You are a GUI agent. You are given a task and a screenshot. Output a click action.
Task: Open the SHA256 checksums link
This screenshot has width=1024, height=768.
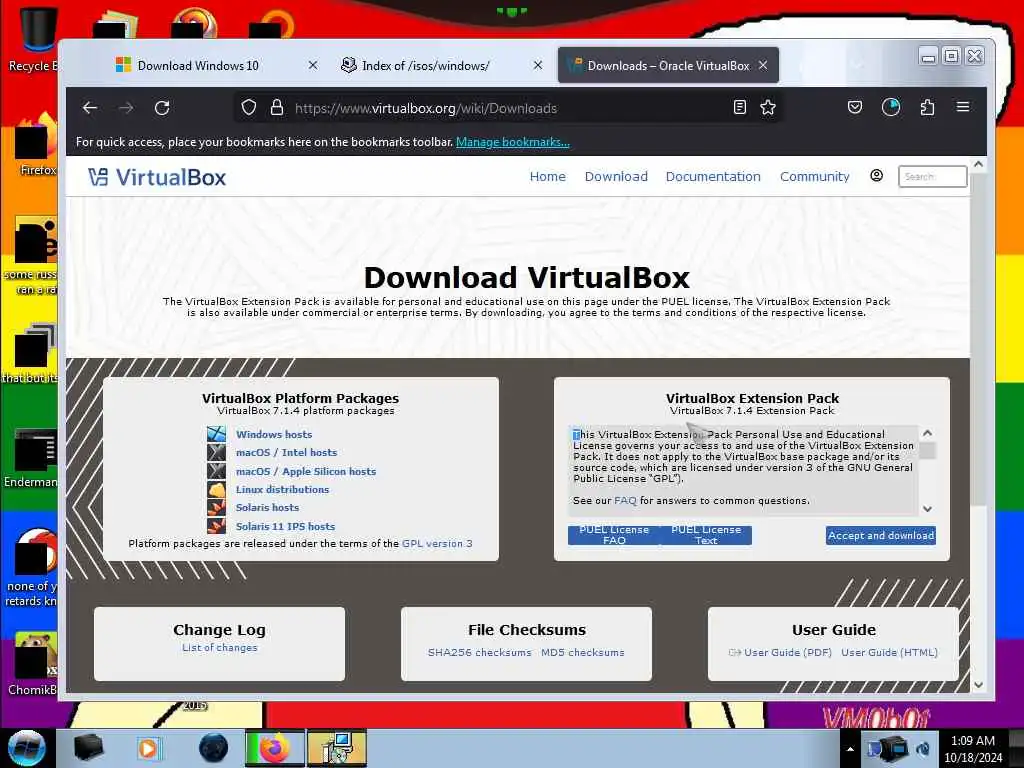[x=479, y=652]
